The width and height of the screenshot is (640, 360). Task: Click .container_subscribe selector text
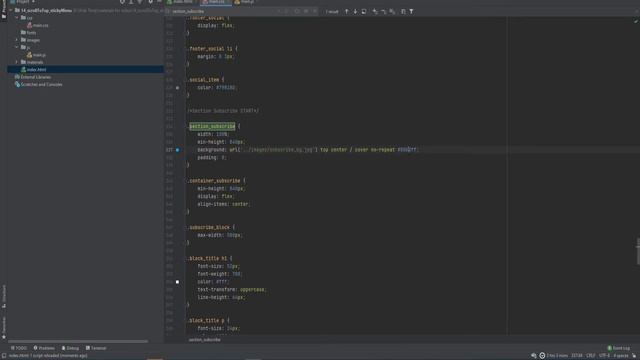(214, 181)
